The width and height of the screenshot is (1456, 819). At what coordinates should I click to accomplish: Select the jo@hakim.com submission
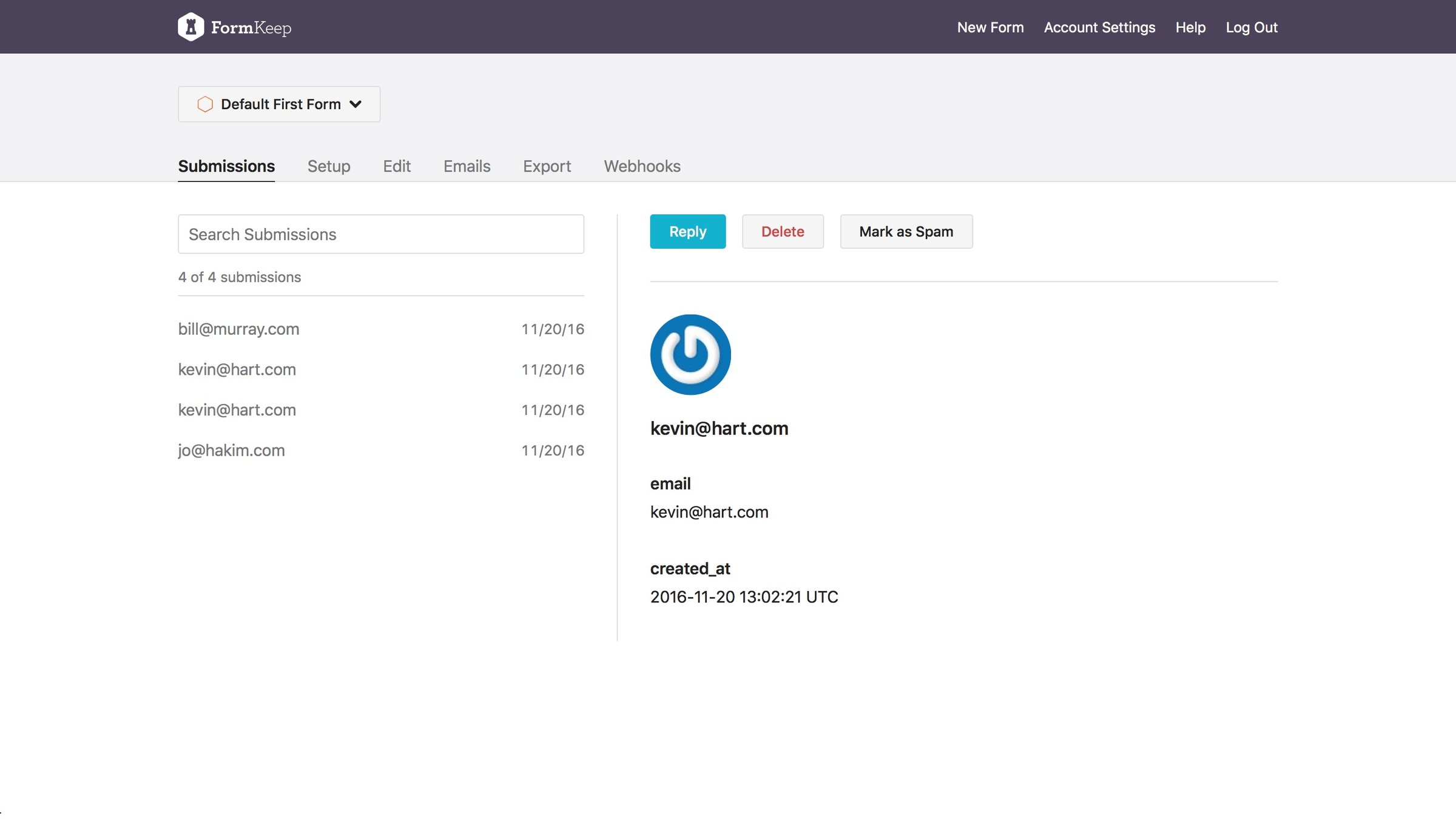[381, 450]
